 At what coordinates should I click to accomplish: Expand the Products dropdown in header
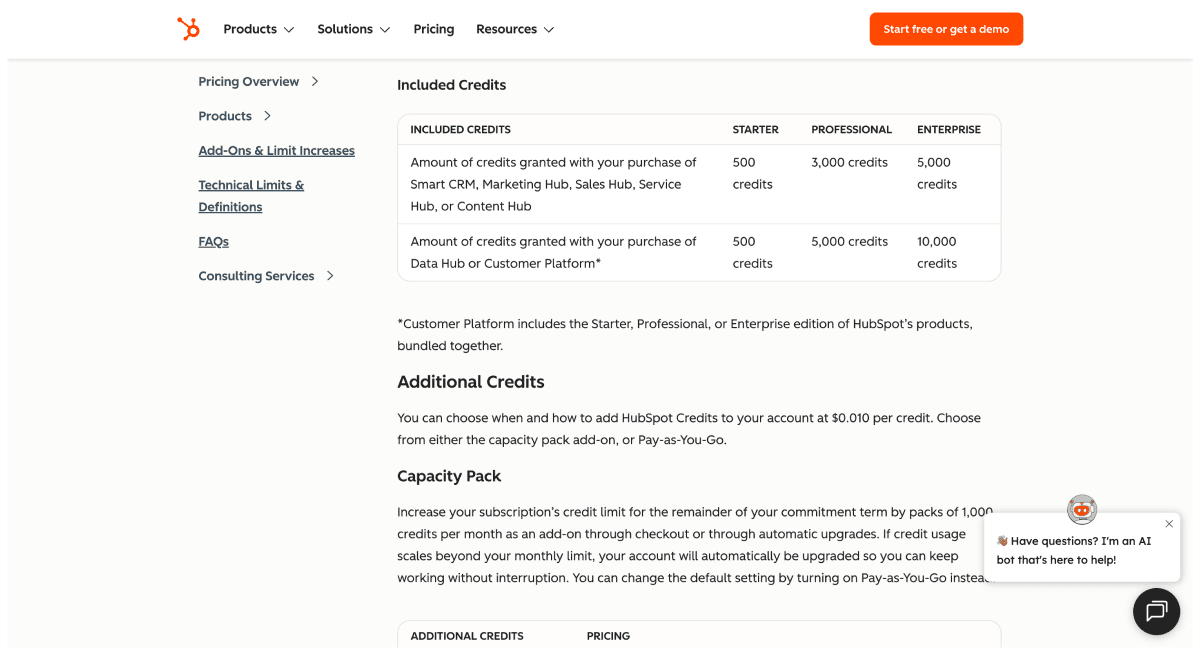click(x=259, y=29)
